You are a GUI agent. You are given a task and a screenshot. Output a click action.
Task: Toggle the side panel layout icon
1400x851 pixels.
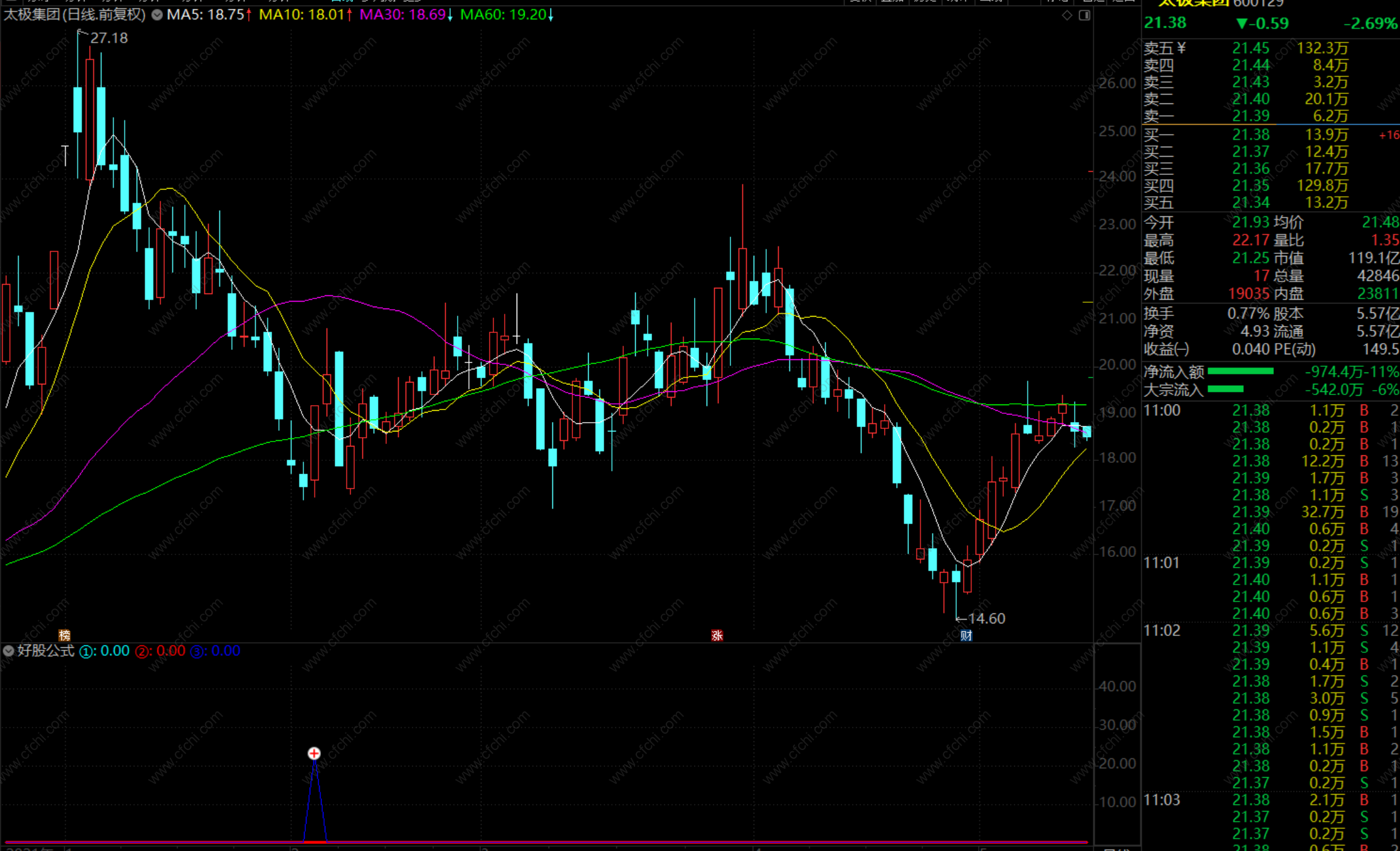(x=1084, y=15)
